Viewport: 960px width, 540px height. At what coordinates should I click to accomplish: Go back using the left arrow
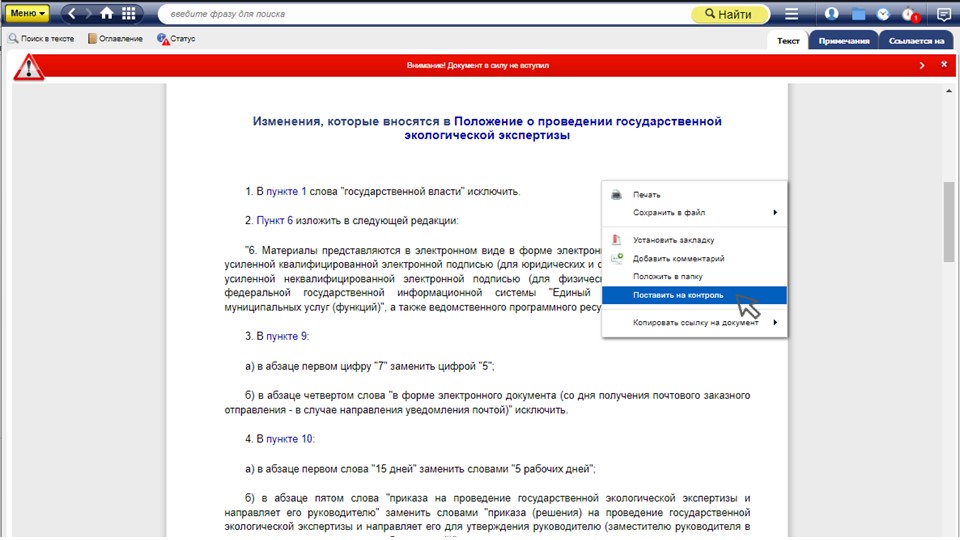72,14
